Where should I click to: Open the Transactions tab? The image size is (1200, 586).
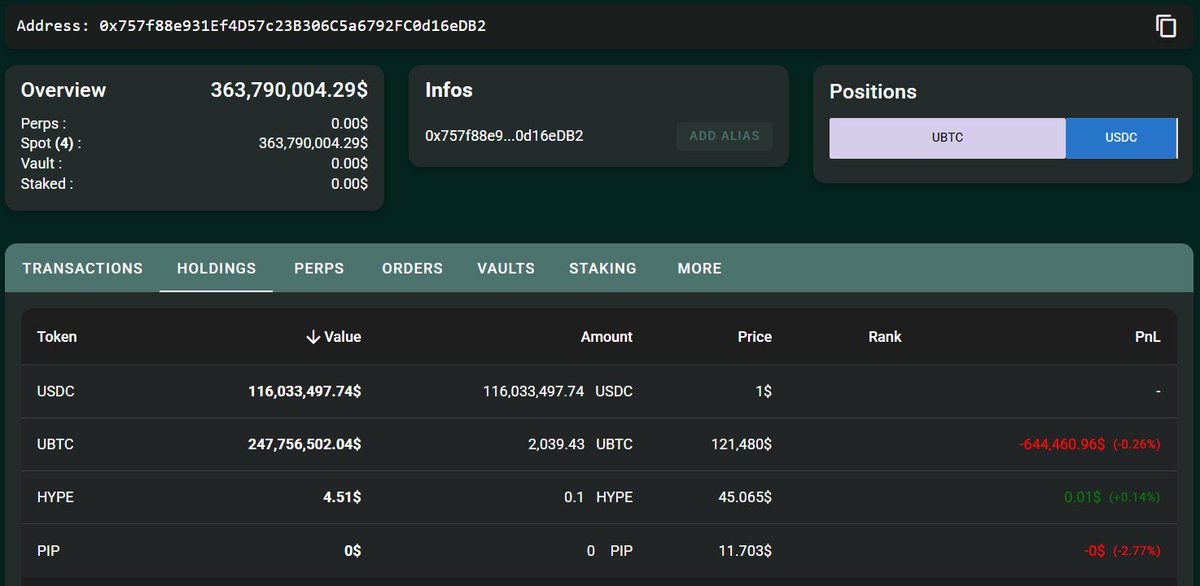tap(82, 268)
